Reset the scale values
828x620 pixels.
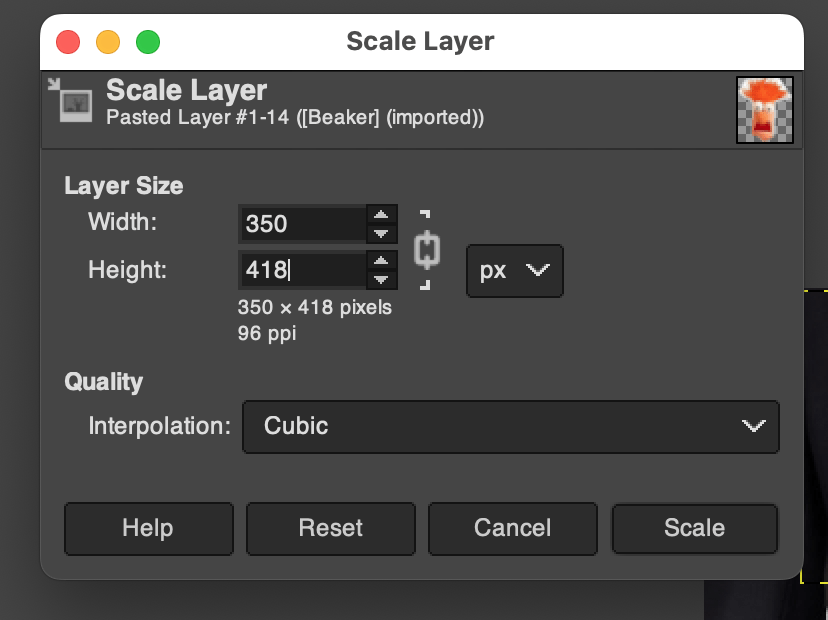(x=330, y=528)
